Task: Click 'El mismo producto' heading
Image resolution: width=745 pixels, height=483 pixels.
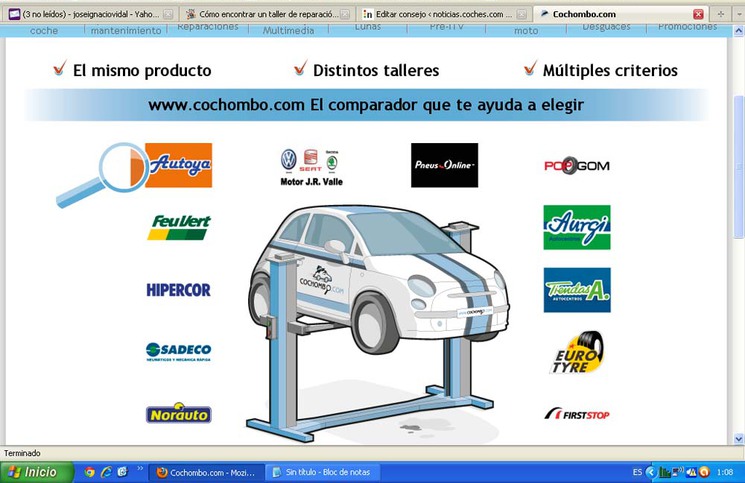Action: (x=142, y=71)
